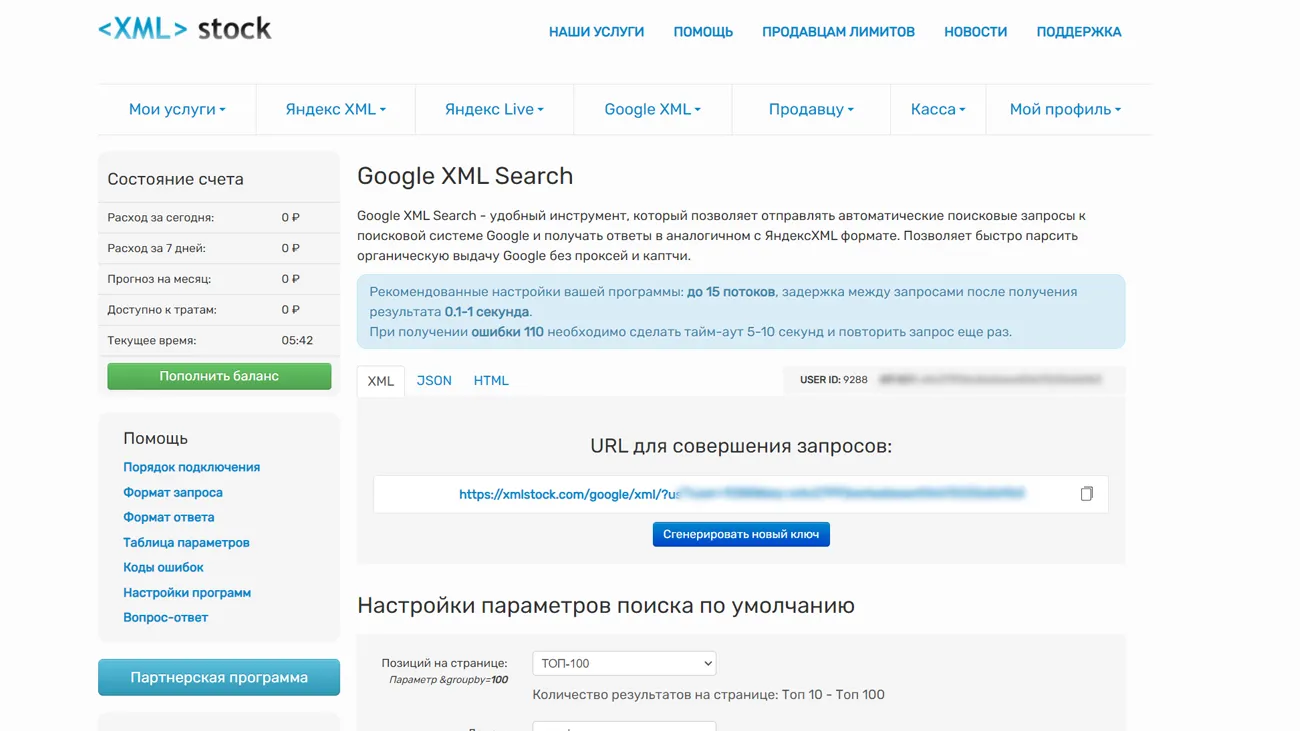Viewport: 1300px width, 731px height.
Task: Open the Касса dropdown menu
Action: click(x=938, y=110)
